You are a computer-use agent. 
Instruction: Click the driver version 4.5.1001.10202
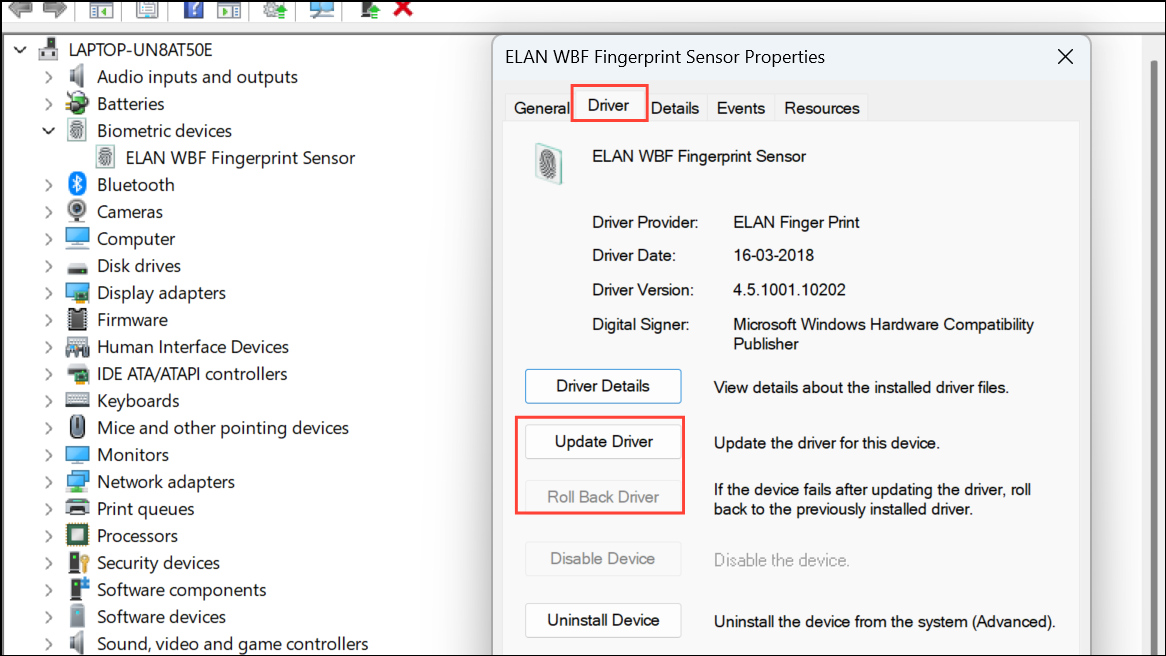click(x=789, y=289)
